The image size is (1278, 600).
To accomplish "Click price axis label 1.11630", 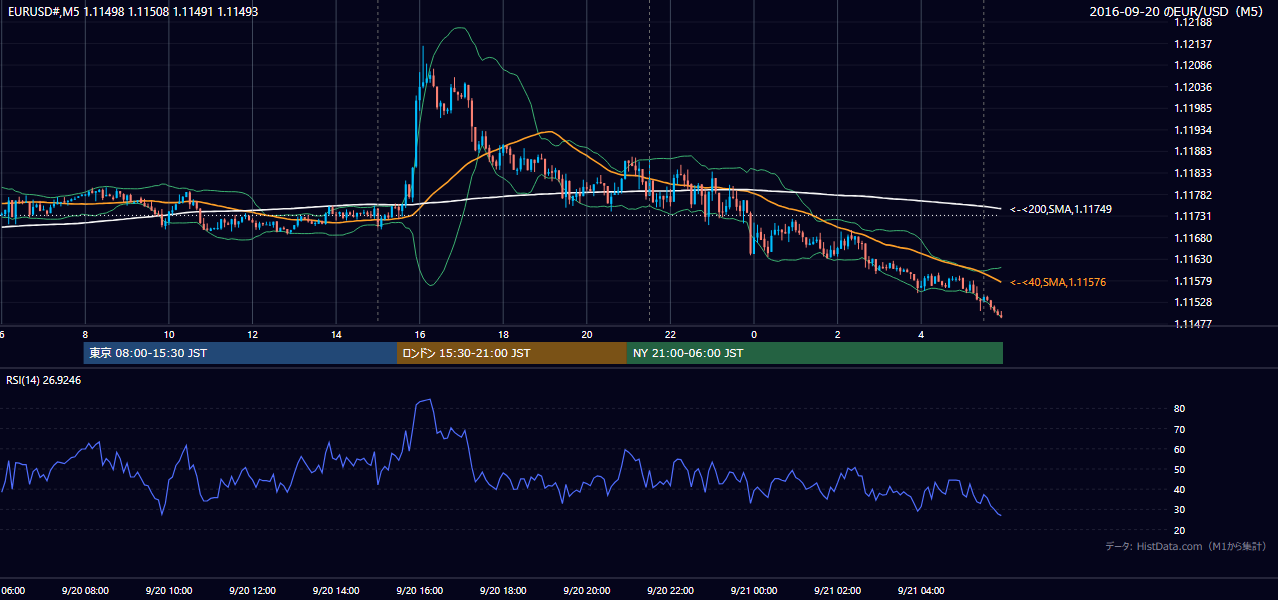I will [x=1195, y=260].
